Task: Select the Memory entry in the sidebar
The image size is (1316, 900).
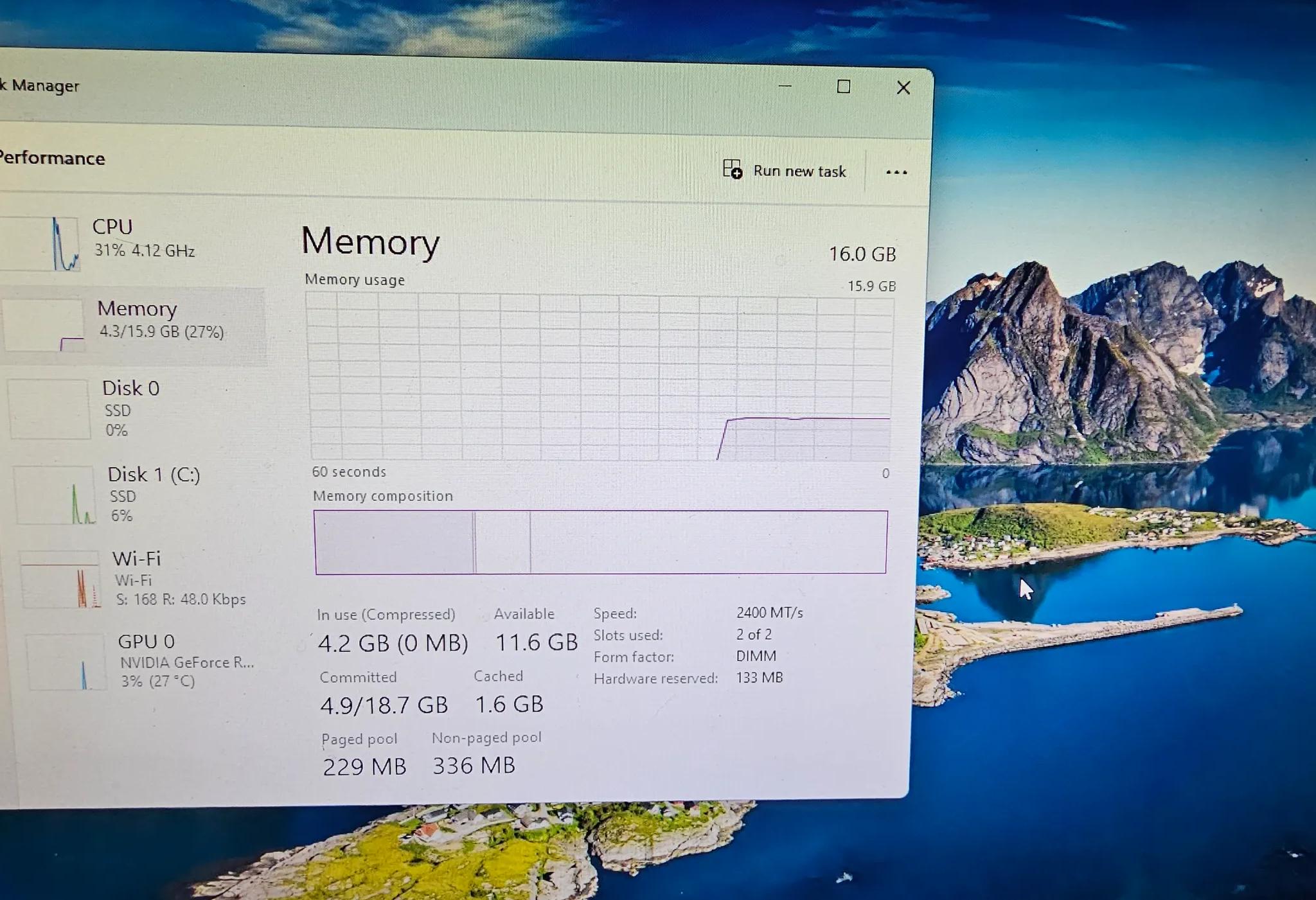Action: click(x=133, y=326)
